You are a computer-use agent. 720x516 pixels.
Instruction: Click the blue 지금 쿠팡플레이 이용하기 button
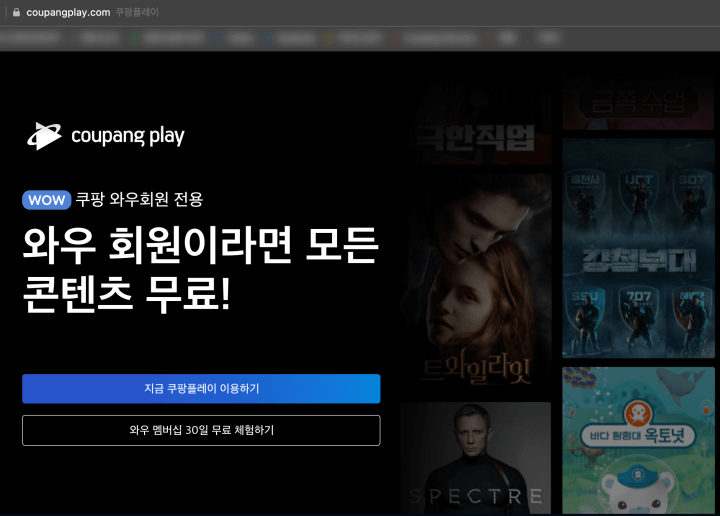[x=201, y=389]
